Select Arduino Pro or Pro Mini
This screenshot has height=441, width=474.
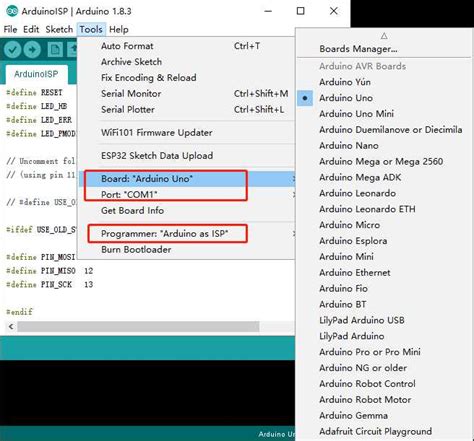(384, 352)
